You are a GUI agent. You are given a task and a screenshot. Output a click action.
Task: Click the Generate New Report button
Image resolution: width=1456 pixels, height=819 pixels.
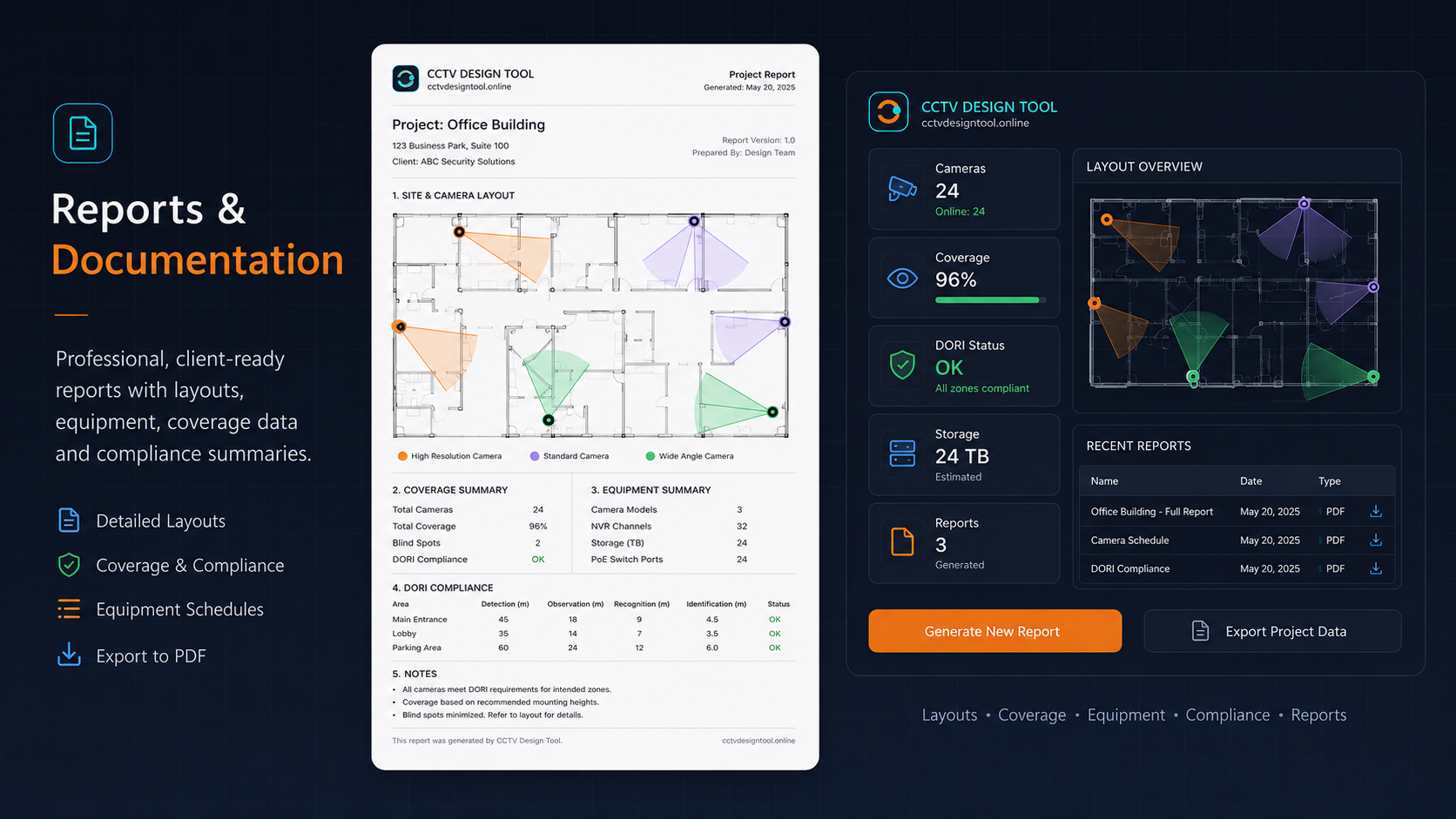994,631
